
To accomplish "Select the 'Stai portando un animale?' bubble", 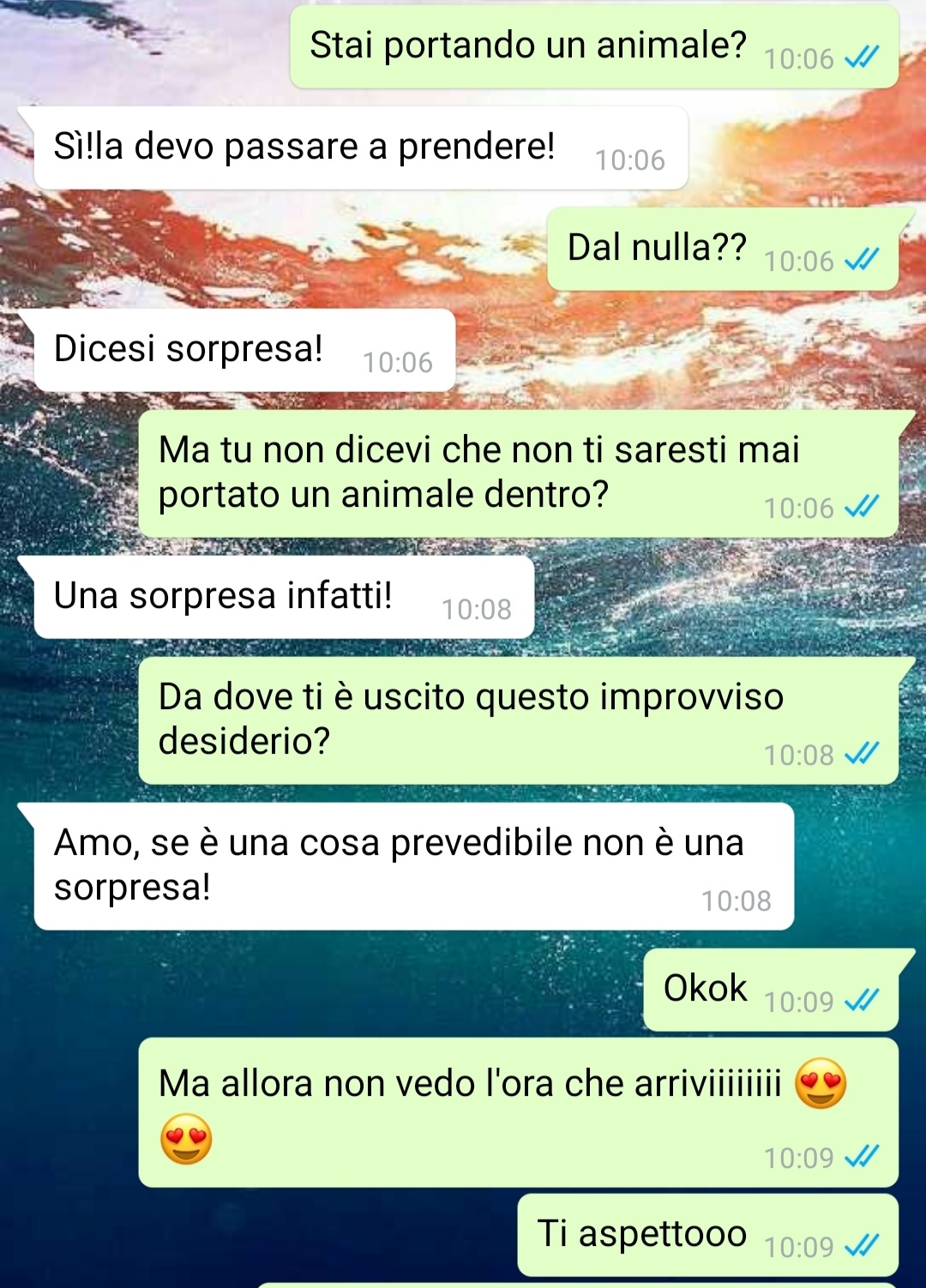I will pyautogui.click(x=594, y=46).
